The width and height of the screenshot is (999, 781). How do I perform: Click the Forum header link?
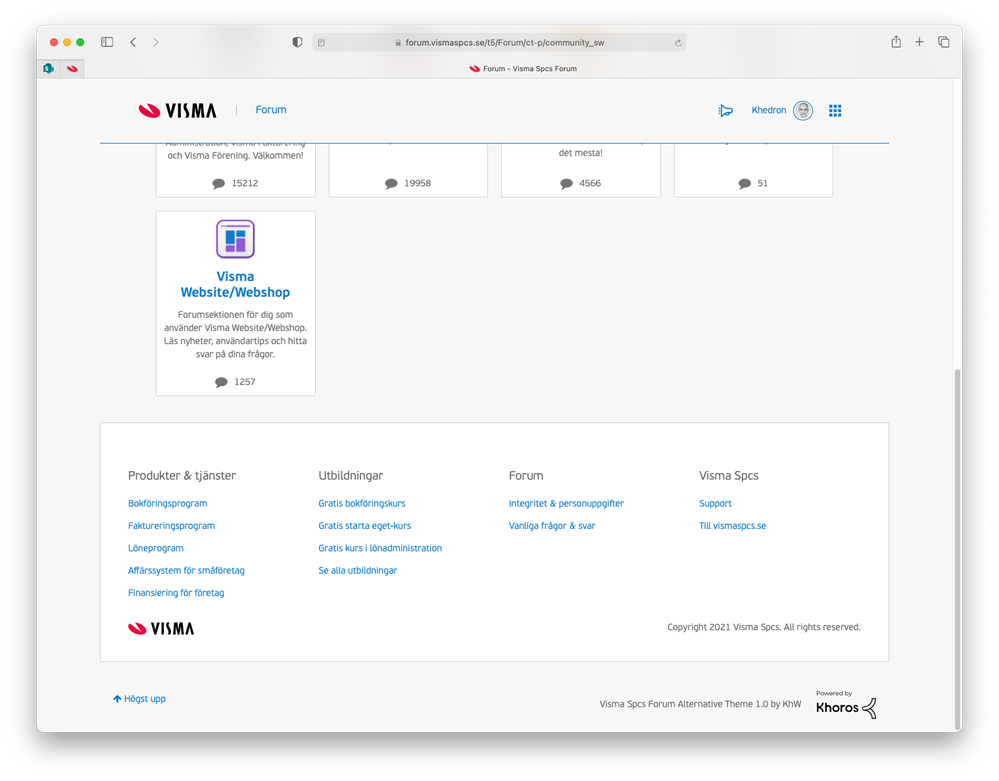coord(271,110)
